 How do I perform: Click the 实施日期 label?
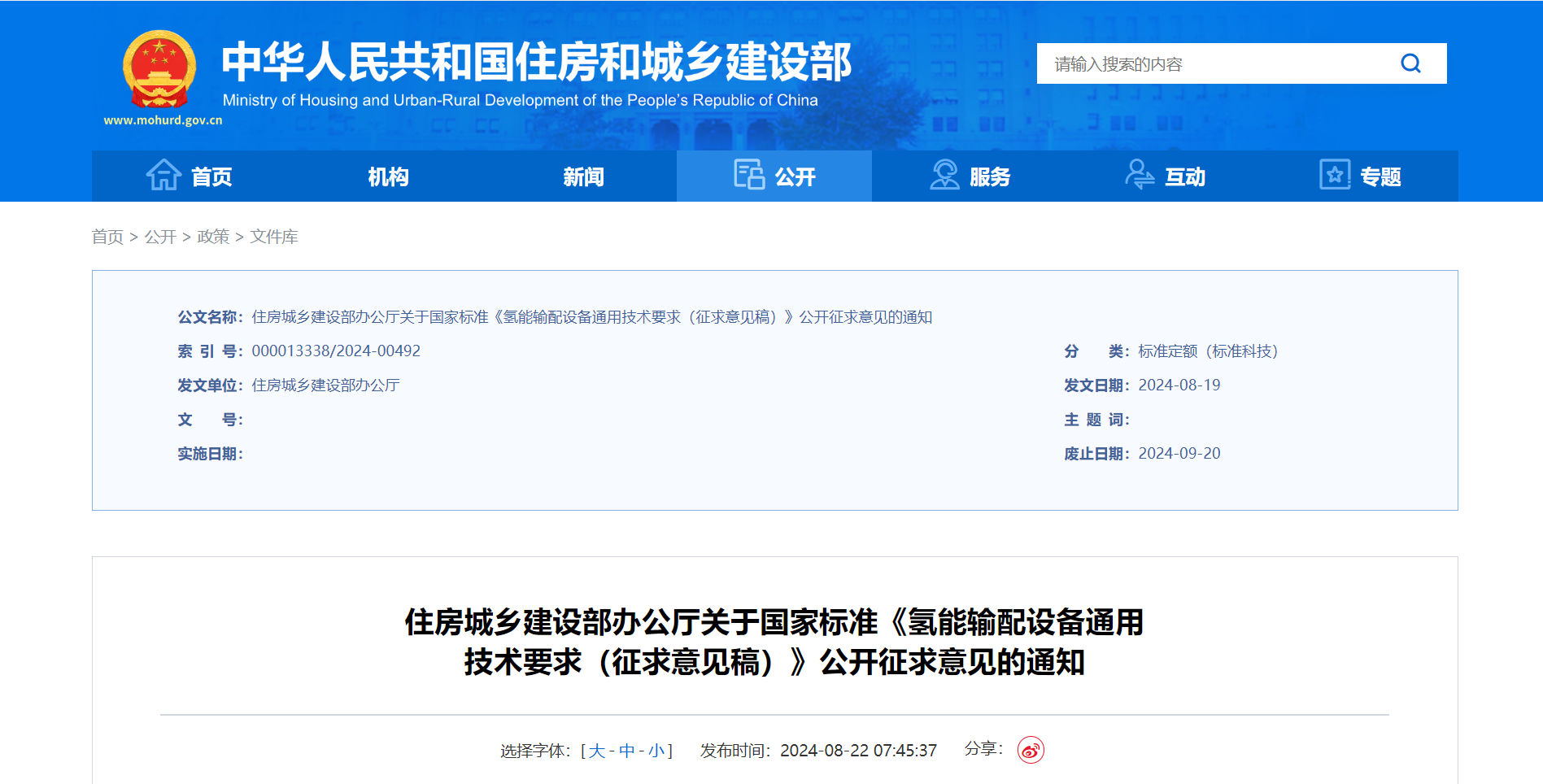[x=210, y=454]
